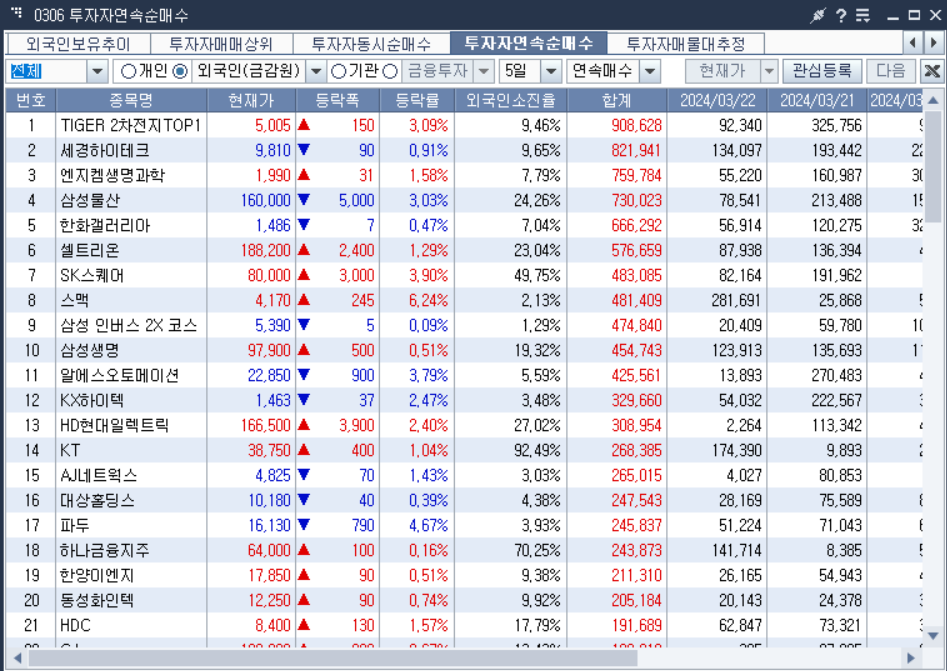Click the window grip icon before 0306

(17, 11)
